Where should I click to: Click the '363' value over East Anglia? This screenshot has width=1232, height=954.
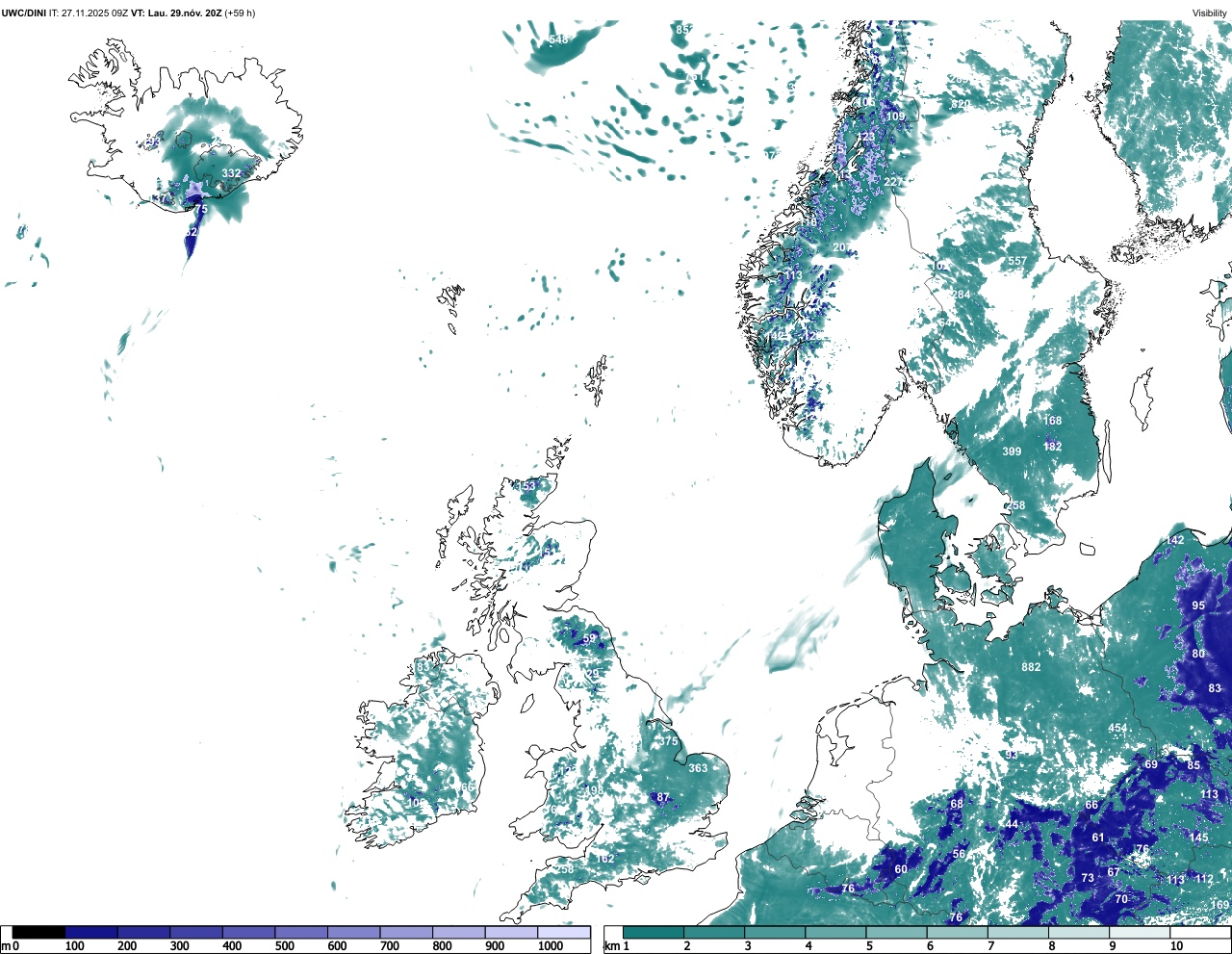click(x=698, y=767)
